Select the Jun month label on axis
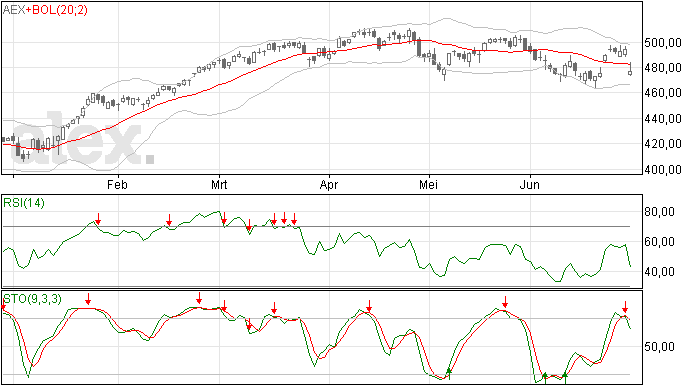The height and width of the screenshot is (387, 690). tap(529, 184)
